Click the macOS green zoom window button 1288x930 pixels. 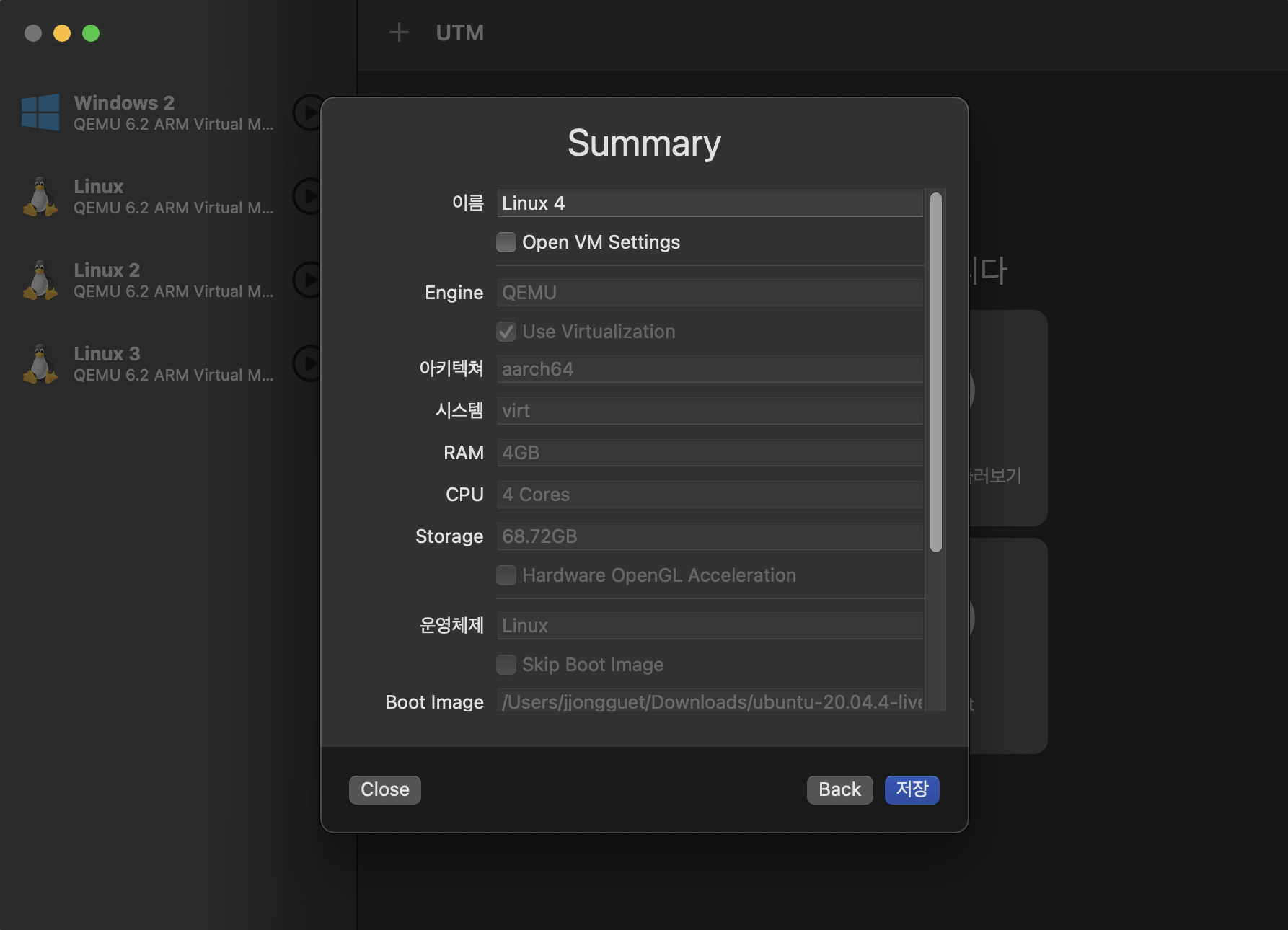(x=91, y=33)
